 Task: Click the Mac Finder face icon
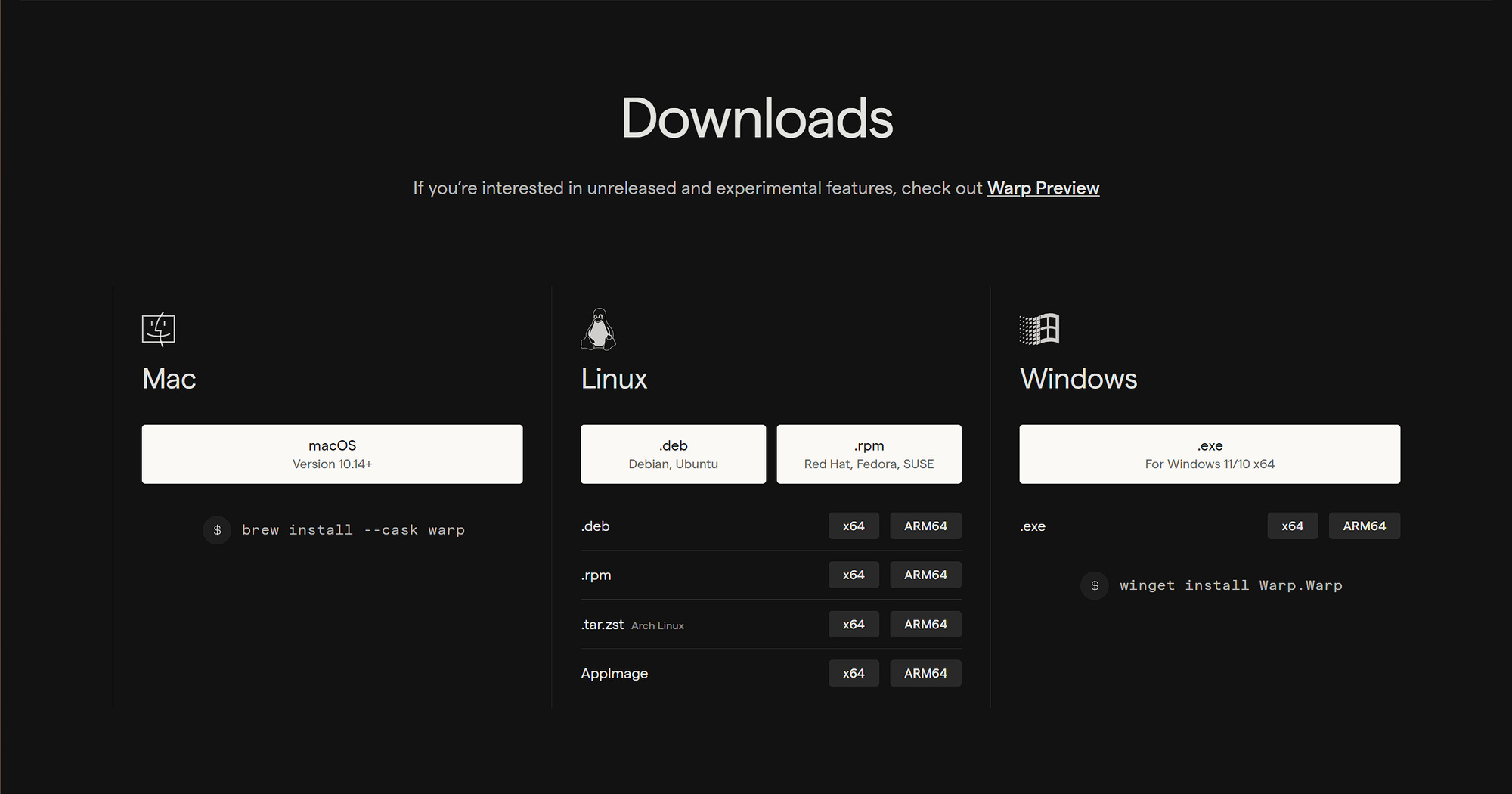tap(159, 329)
